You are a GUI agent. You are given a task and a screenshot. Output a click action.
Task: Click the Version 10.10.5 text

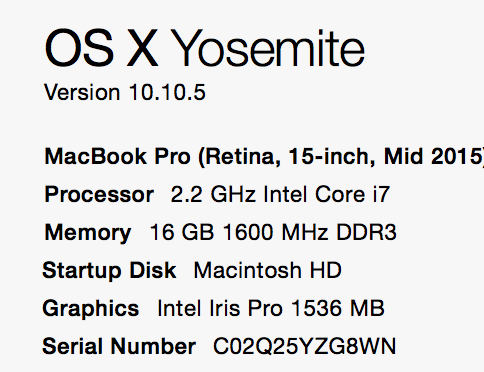click(x=125, y=92)
